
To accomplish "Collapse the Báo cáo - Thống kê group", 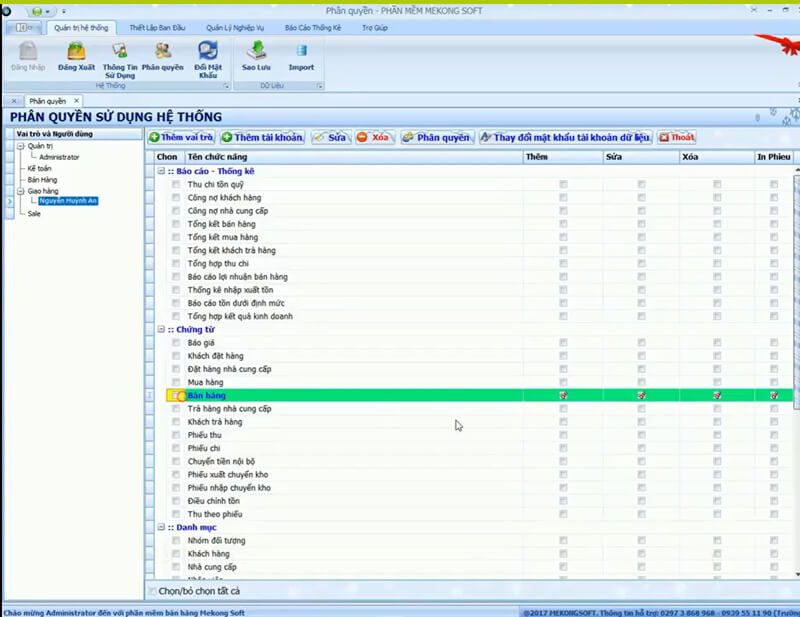I will tap(159, 172).
